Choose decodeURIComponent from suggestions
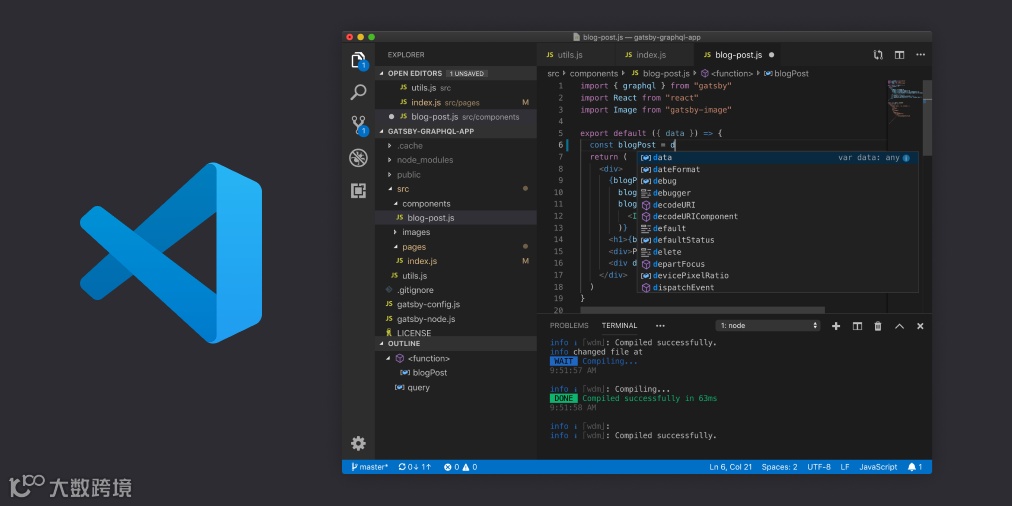 pyautogui.click(x=777, y=216)
